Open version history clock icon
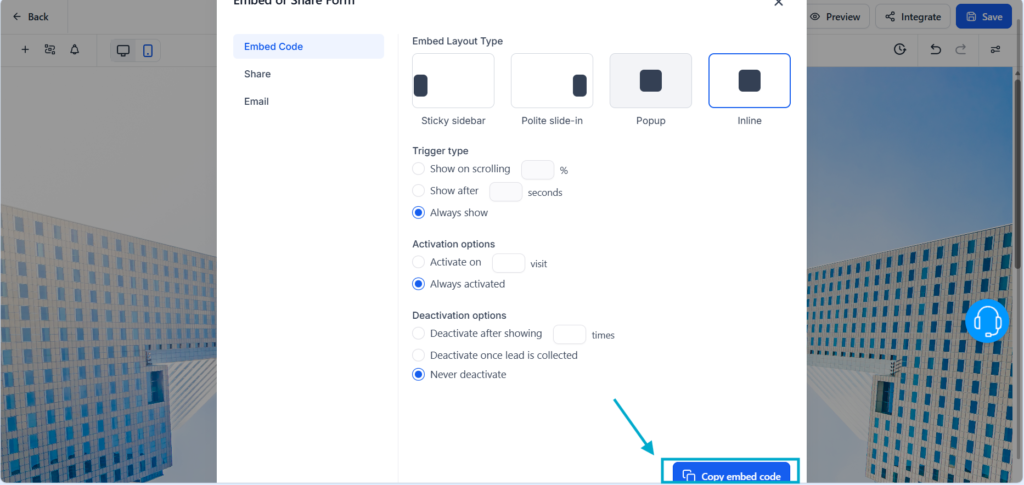Image resolution: width=1024 pixels, height=485 pixels. tap(900, 49)
